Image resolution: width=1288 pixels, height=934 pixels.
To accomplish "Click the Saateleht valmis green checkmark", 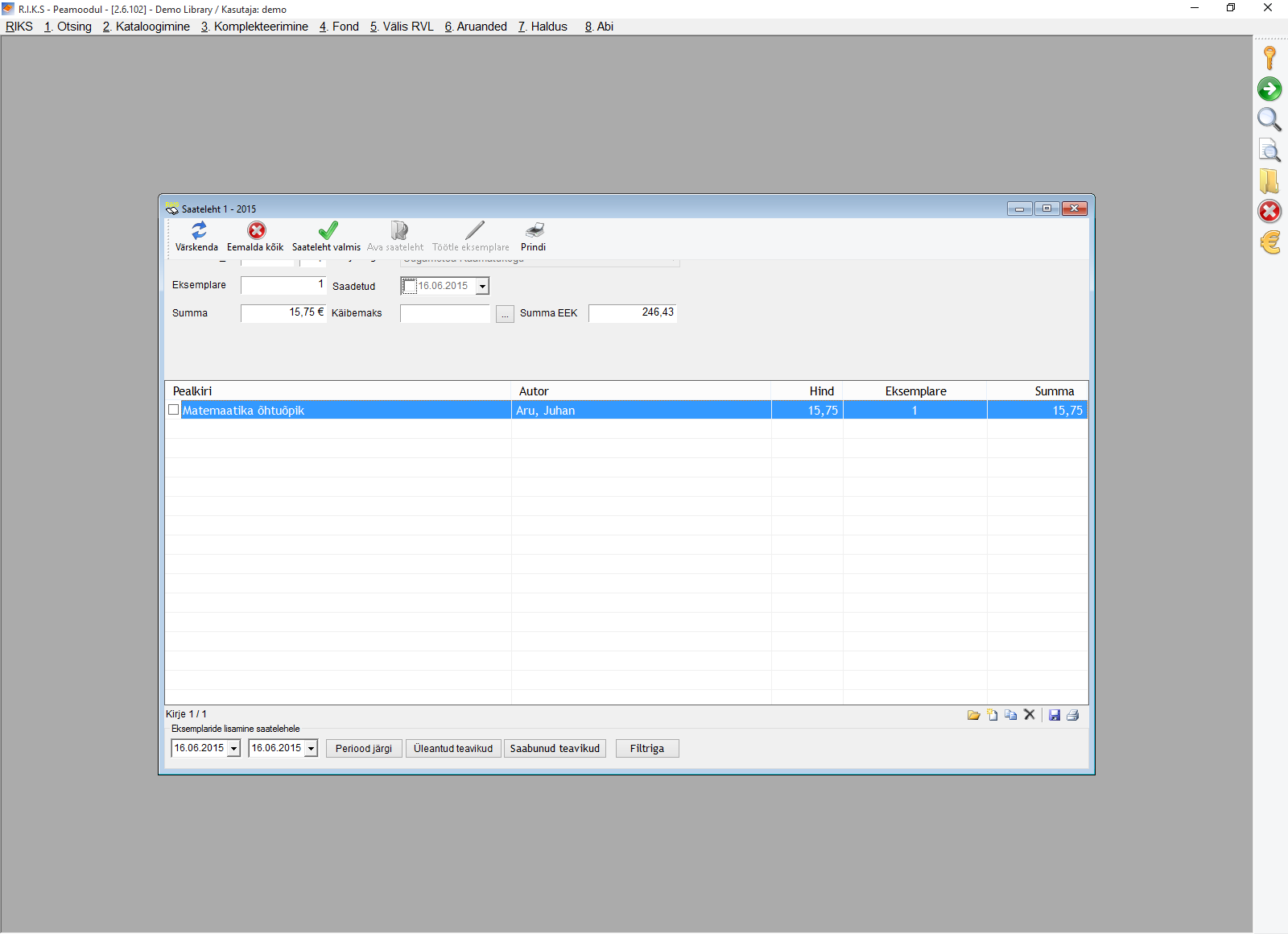I will (328, 231).
